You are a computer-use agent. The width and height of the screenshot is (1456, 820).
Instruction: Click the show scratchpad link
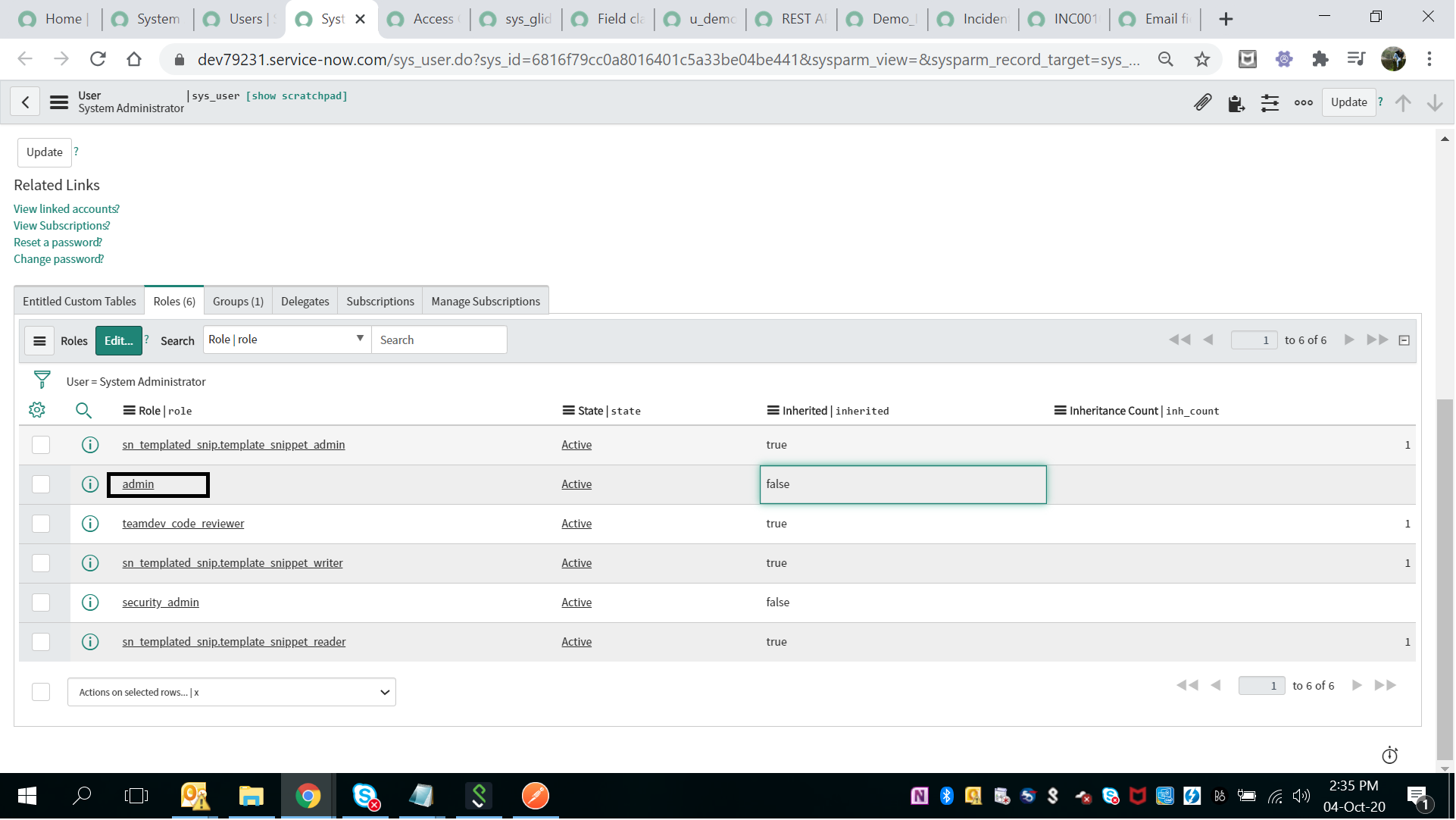point(297,96)
